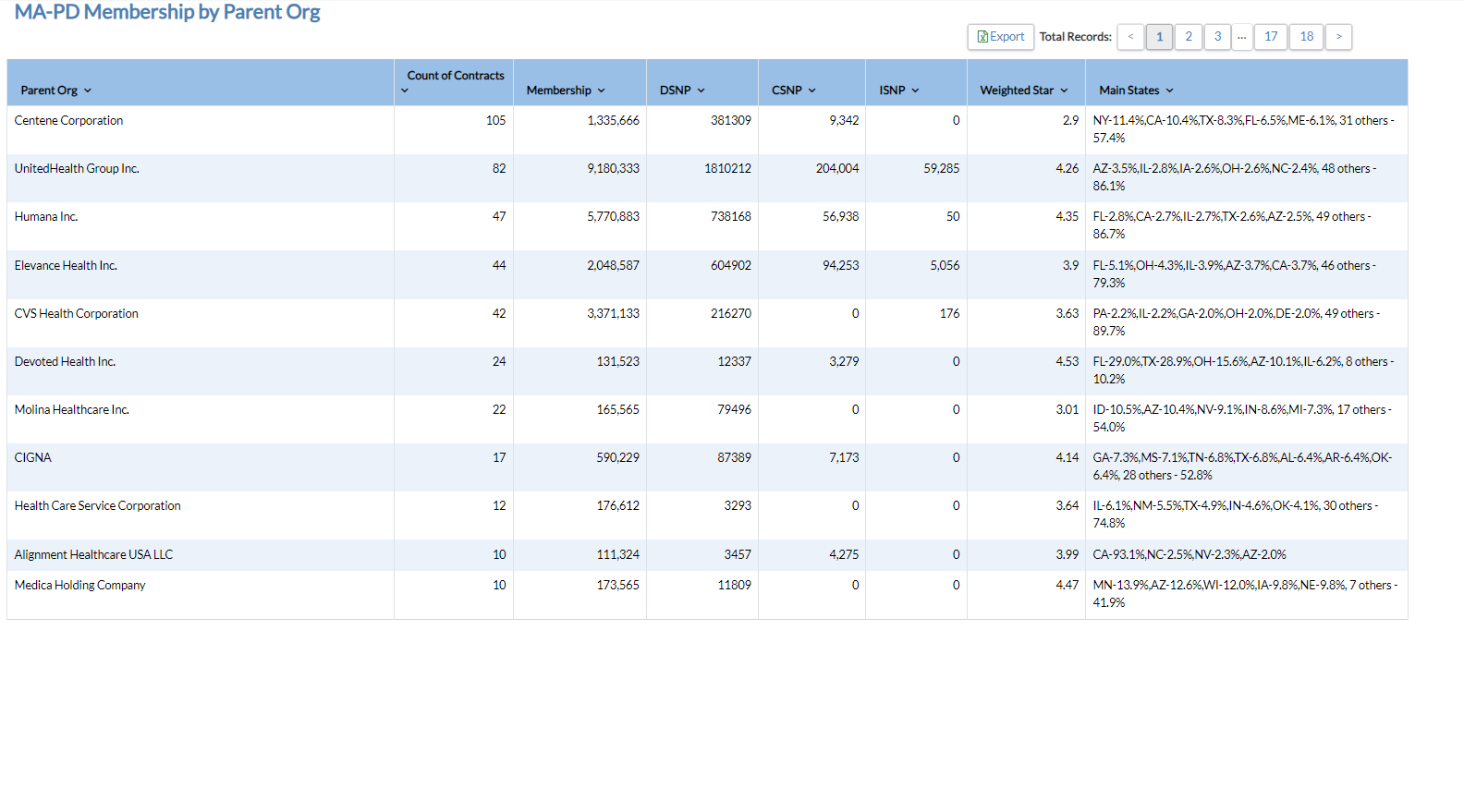This screenshot has width=1464, height=812.
Task: Select page 2 in pagination
Action: (x=1189, y=37)
